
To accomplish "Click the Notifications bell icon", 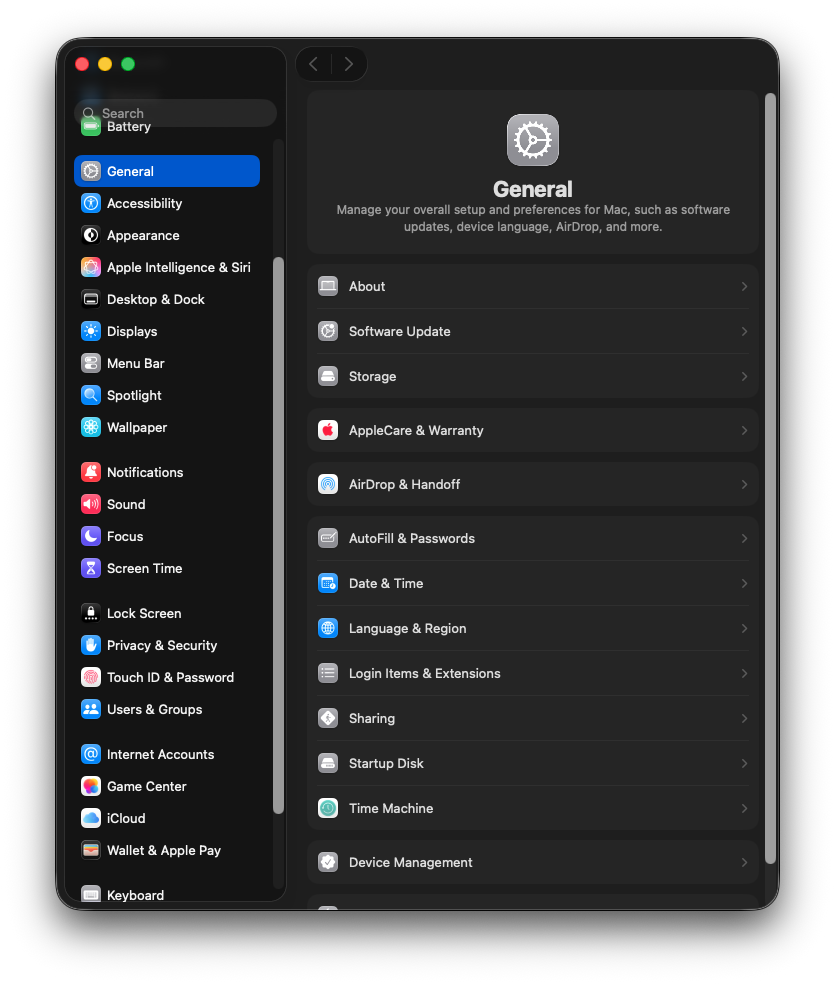I will click(91, 473).
